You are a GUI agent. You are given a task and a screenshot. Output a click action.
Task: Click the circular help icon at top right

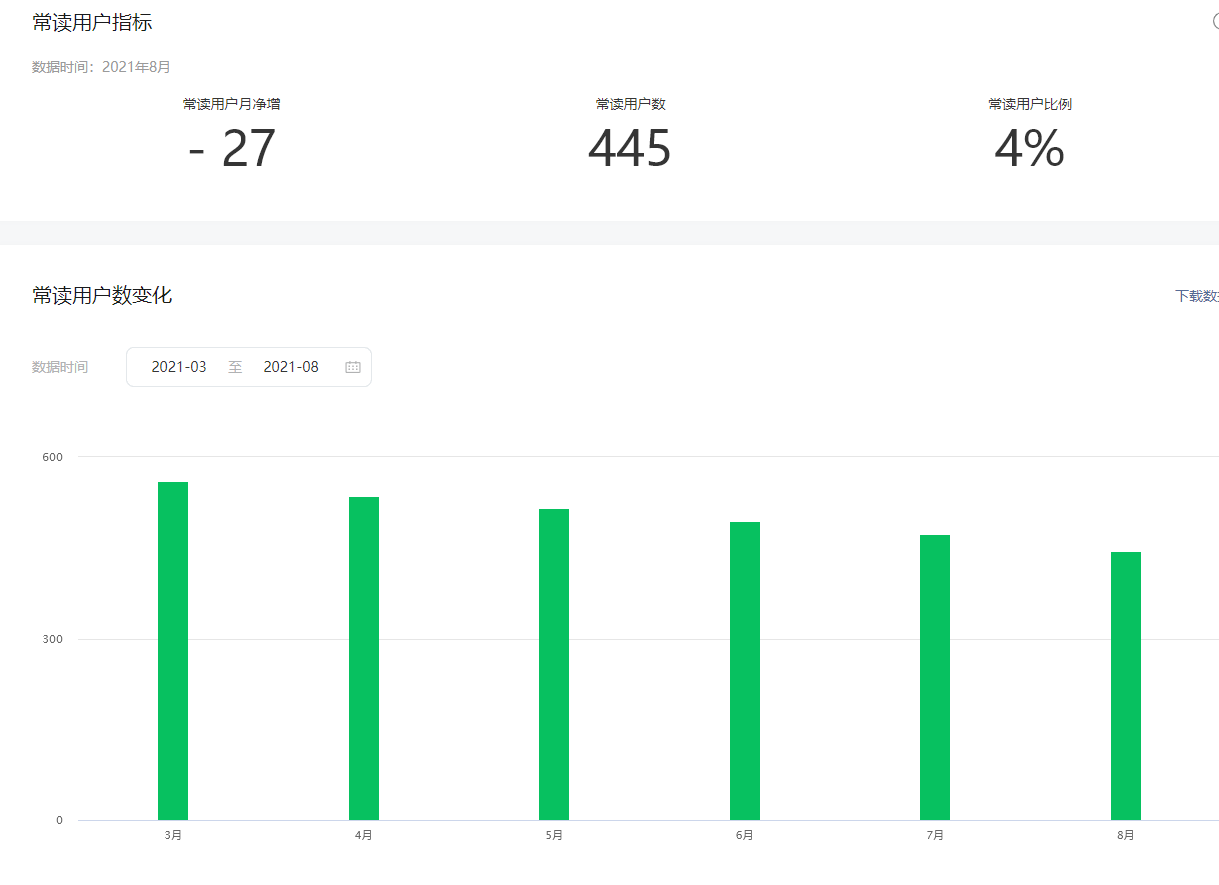[1215, 22]
